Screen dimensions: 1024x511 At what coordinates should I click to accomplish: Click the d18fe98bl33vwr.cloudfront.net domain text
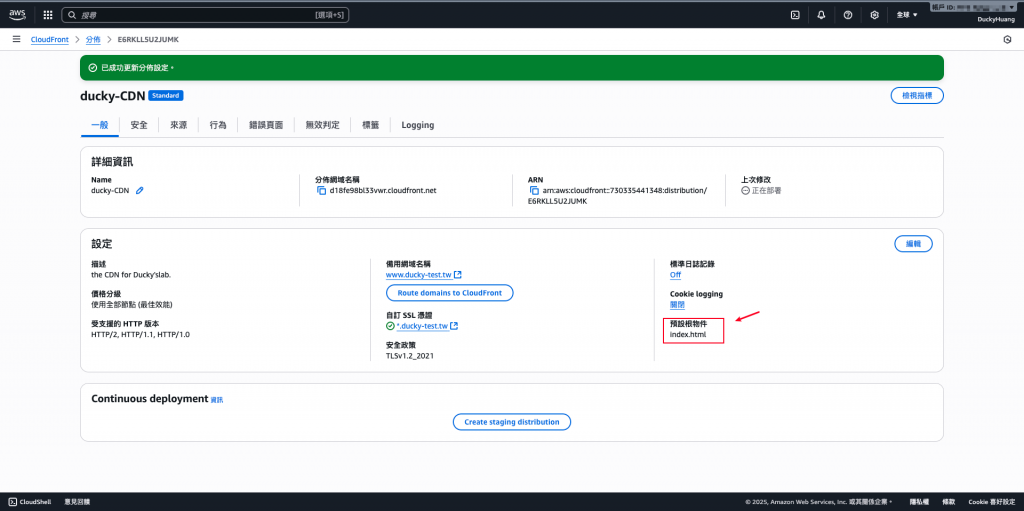tap(383, 191)
